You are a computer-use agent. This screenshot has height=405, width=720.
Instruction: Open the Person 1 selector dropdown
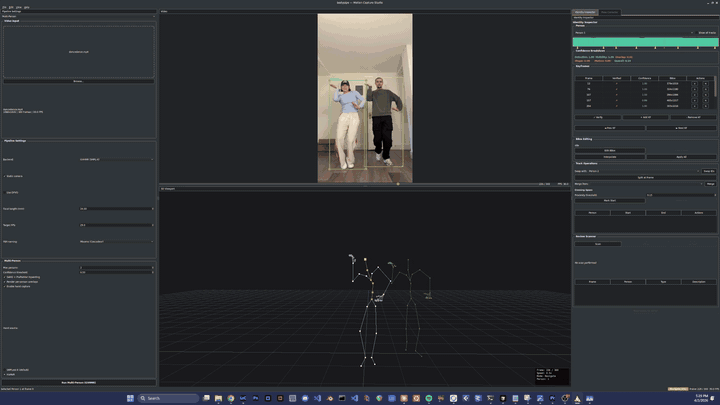coord(634,33)
